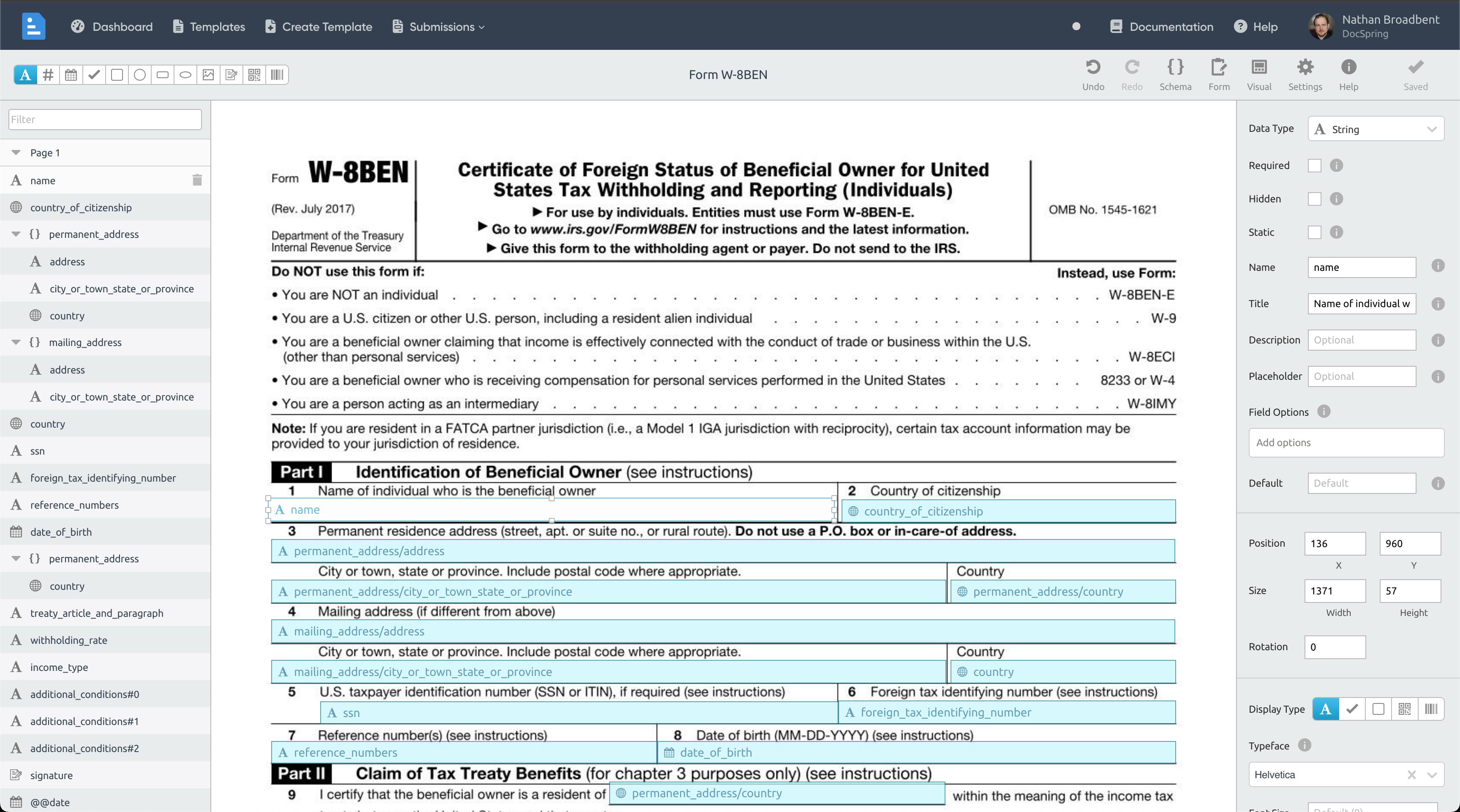Select the number field tool
Image resolution: width=1460 pixels, height=812 pixels.
point(48,75)
